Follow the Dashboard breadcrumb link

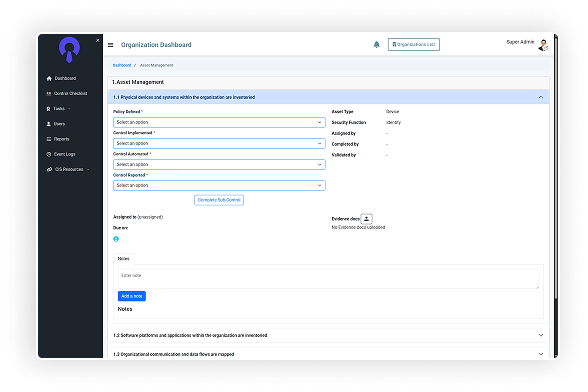pyautogui.click(x=122, y=65)
